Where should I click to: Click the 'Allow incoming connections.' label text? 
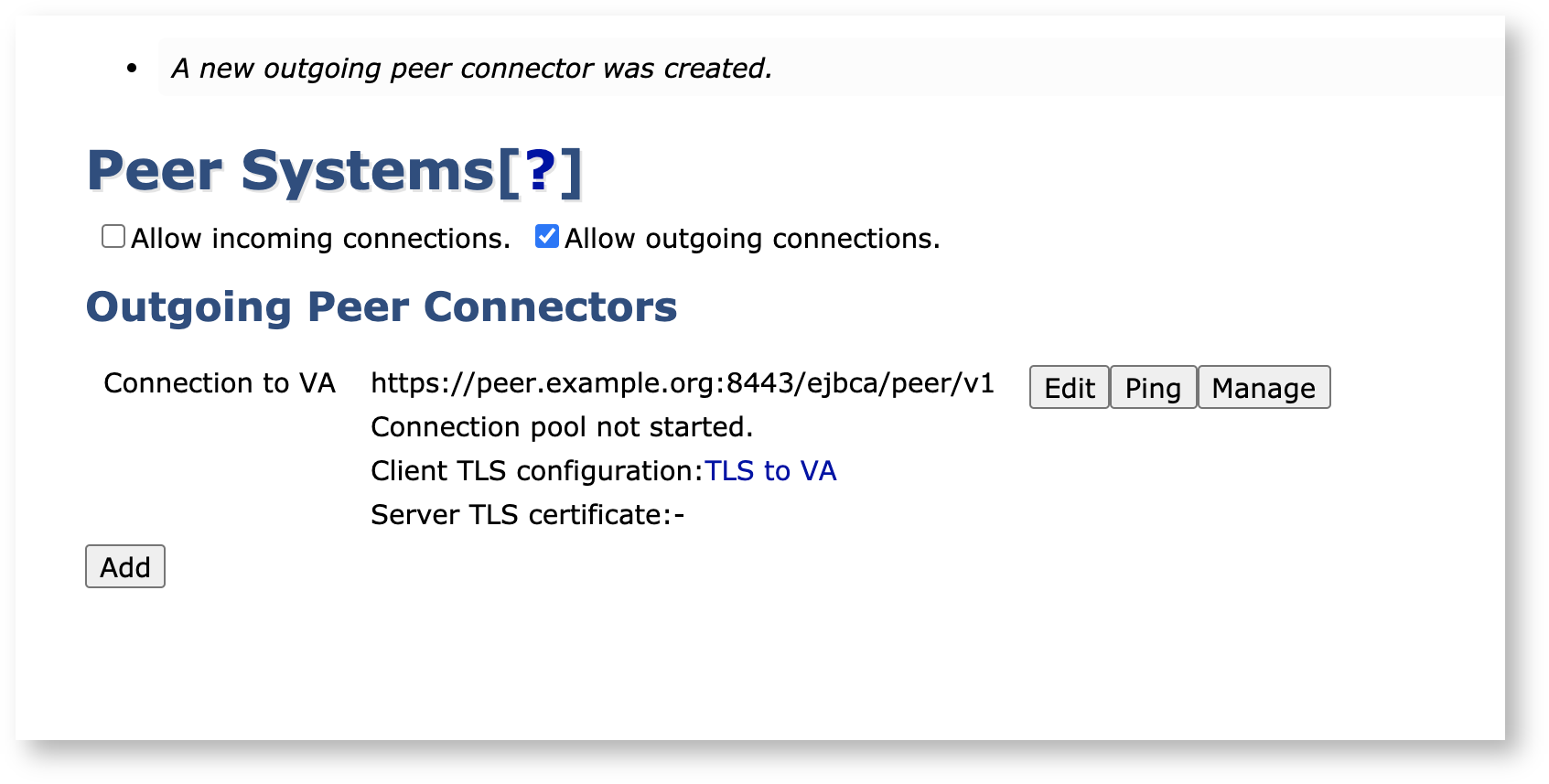click(320, 239)
